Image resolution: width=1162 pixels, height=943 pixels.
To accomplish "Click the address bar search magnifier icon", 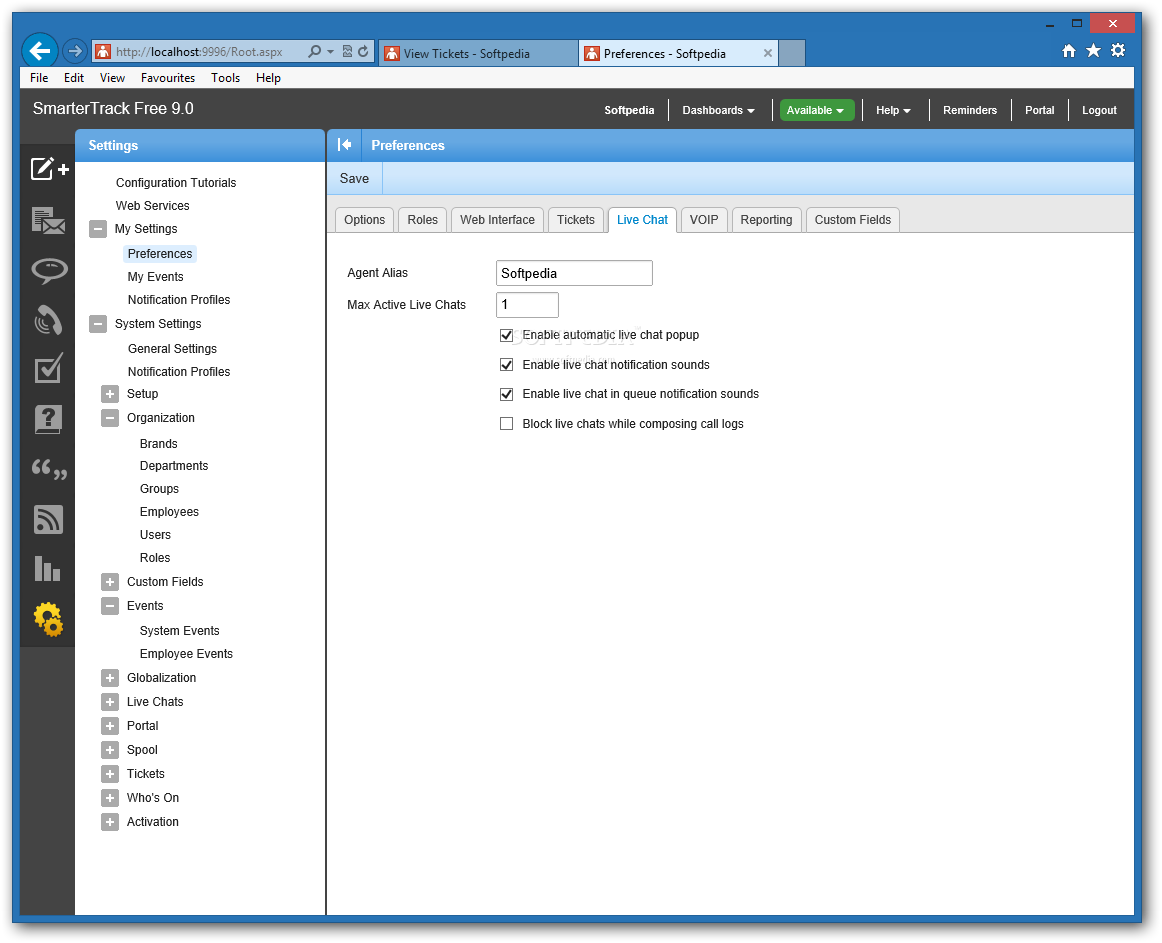I will [x=315, y=51].
